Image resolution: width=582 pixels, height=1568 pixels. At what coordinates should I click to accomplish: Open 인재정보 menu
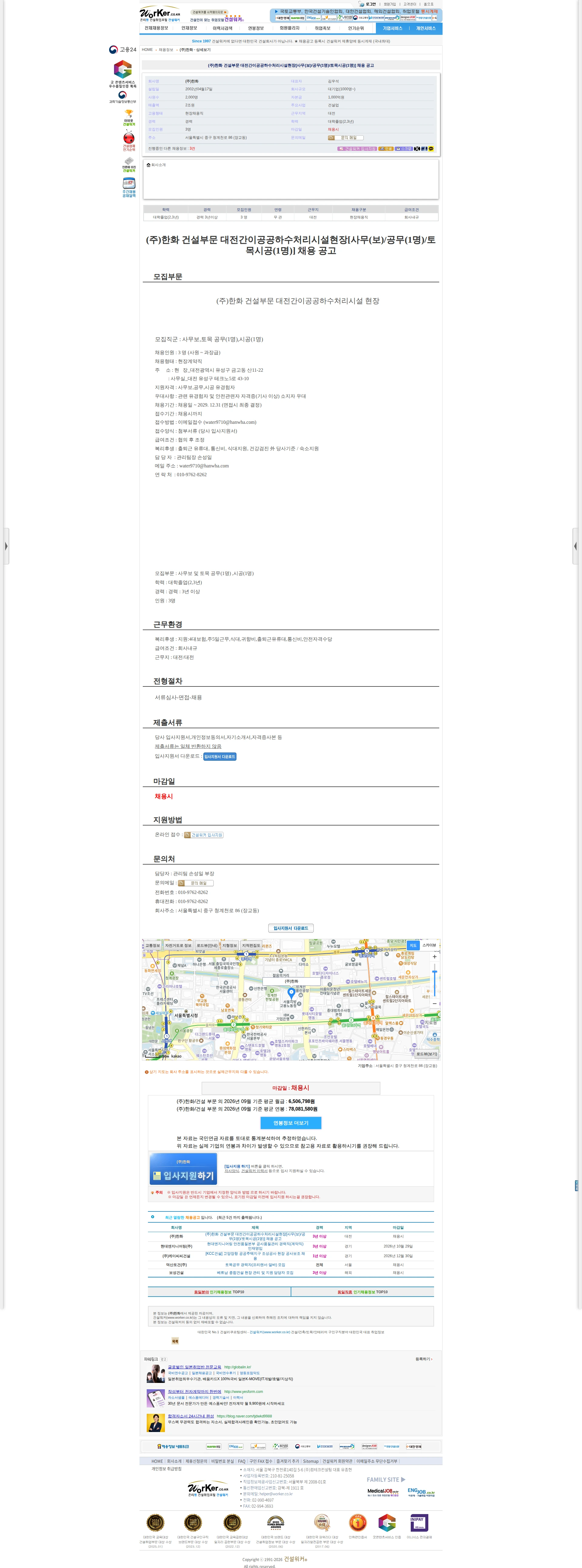click(x=189, y=28)
